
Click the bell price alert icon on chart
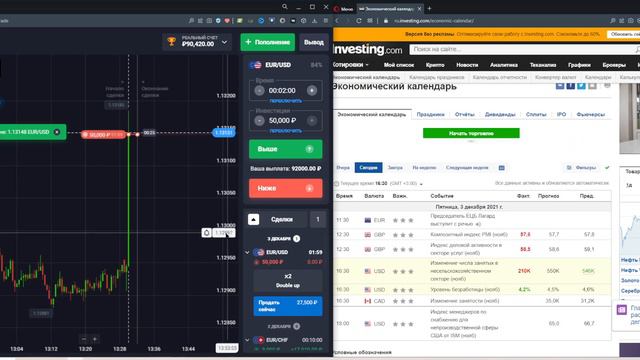[207, 233]
